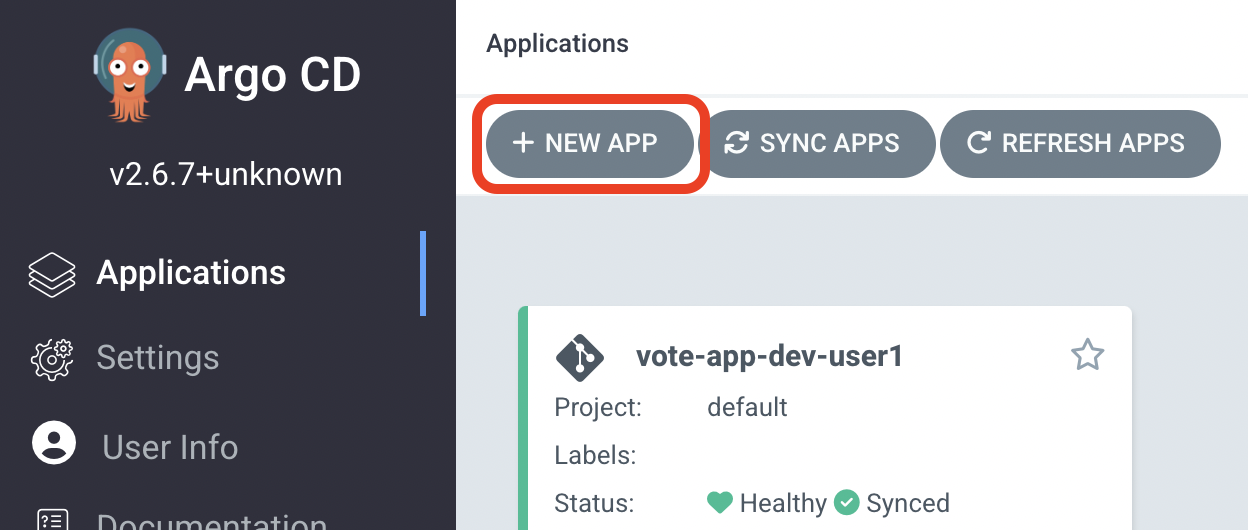Click the green Healthy heart icon
1248x530 pixels.
tap(720, 502)
